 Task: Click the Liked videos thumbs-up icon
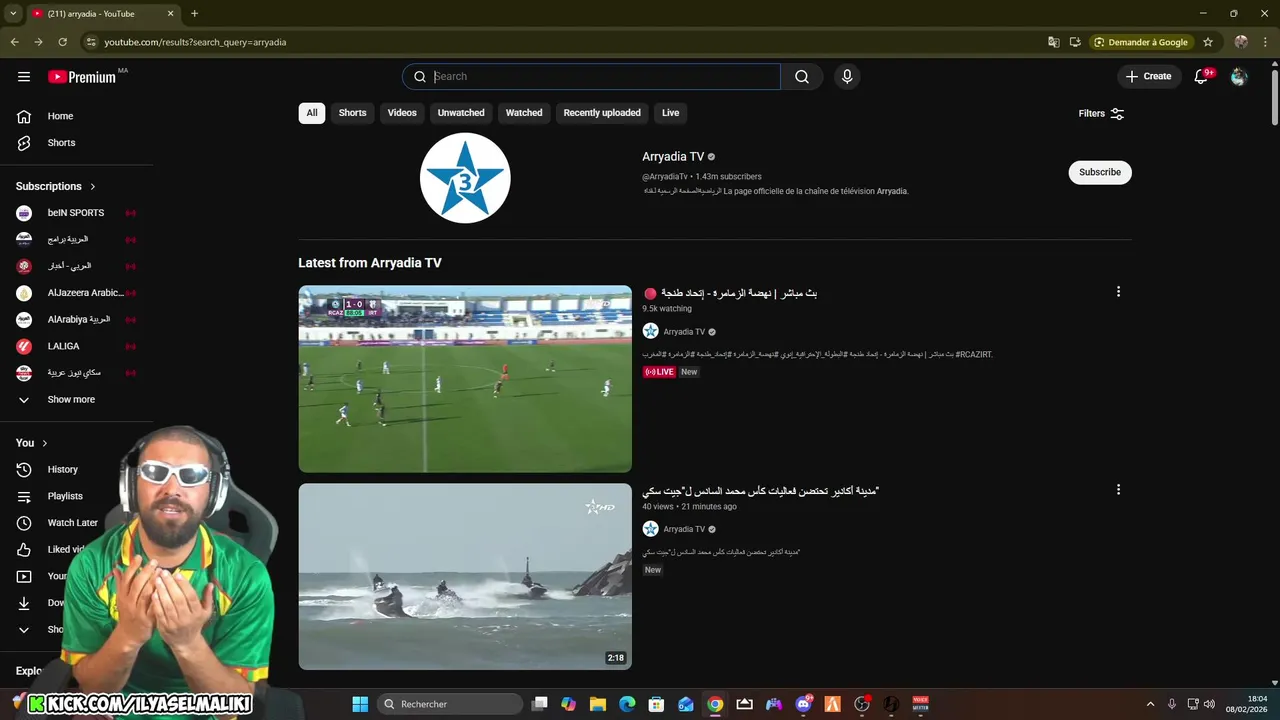(x=24, y=549)
